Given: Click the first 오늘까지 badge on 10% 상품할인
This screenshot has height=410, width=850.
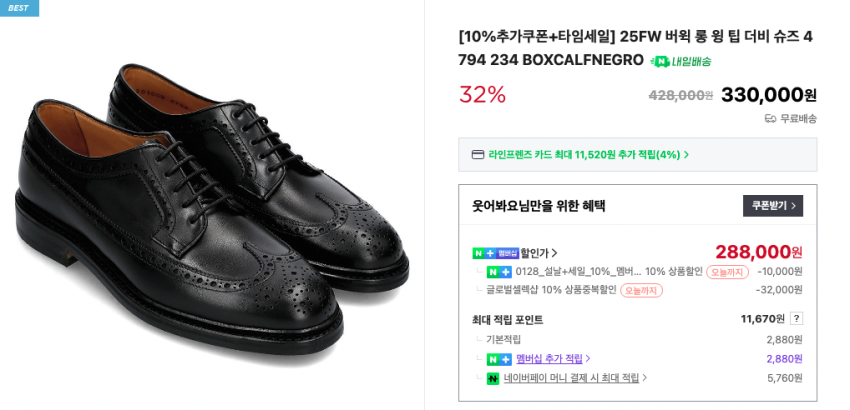Looking at the screenshot, I should tap(727, 272).
